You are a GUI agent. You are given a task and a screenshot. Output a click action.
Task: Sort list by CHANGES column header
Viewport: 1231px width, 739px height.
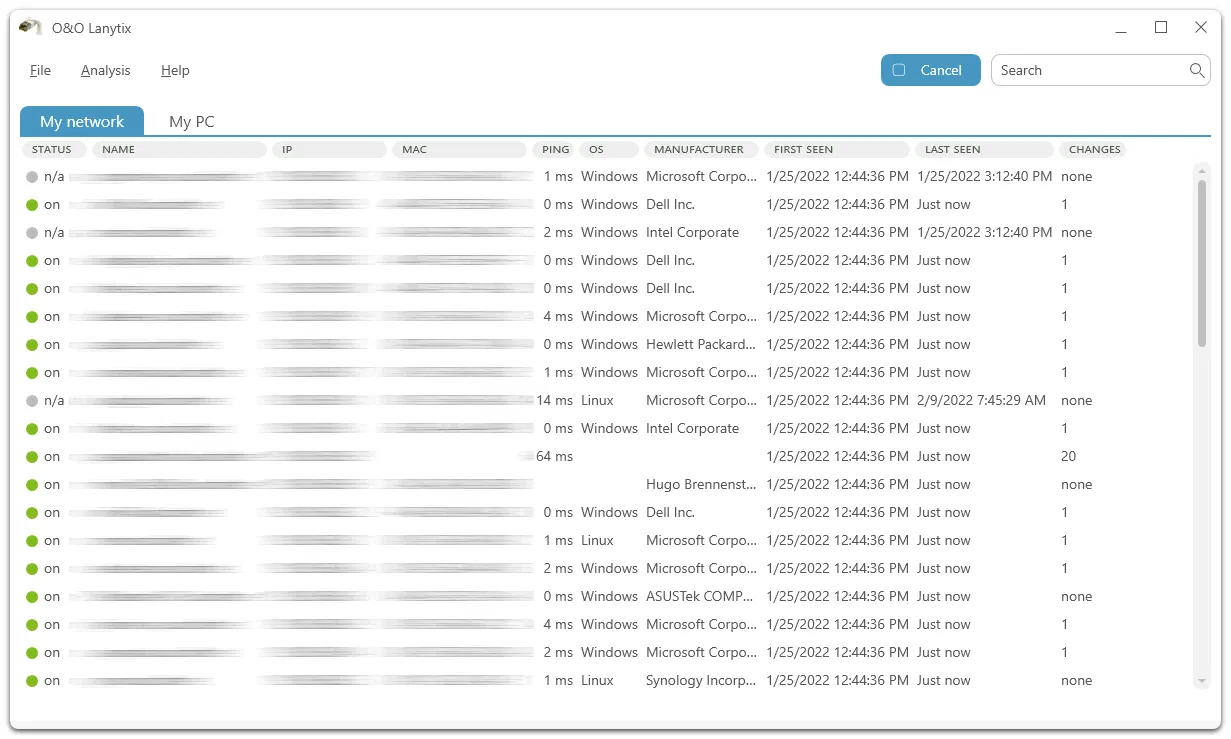[x=1094, y=150]
